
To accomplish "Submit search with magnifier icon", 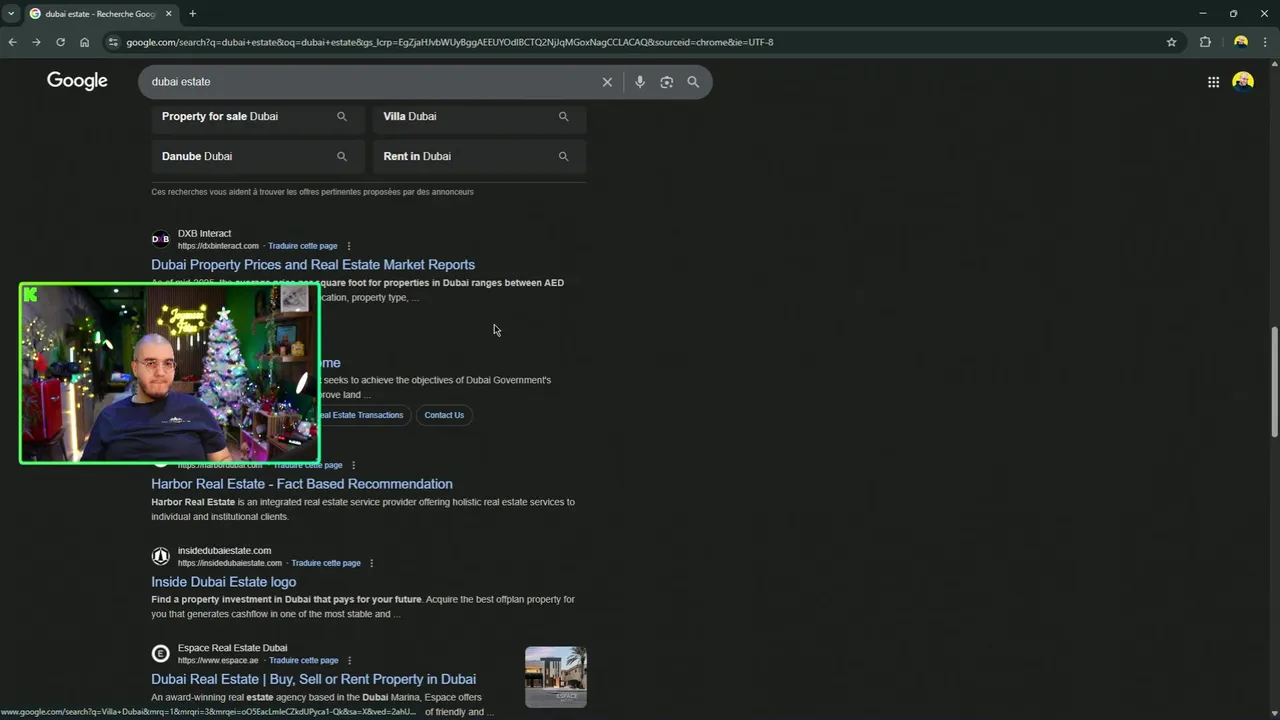I will [693, 82].
